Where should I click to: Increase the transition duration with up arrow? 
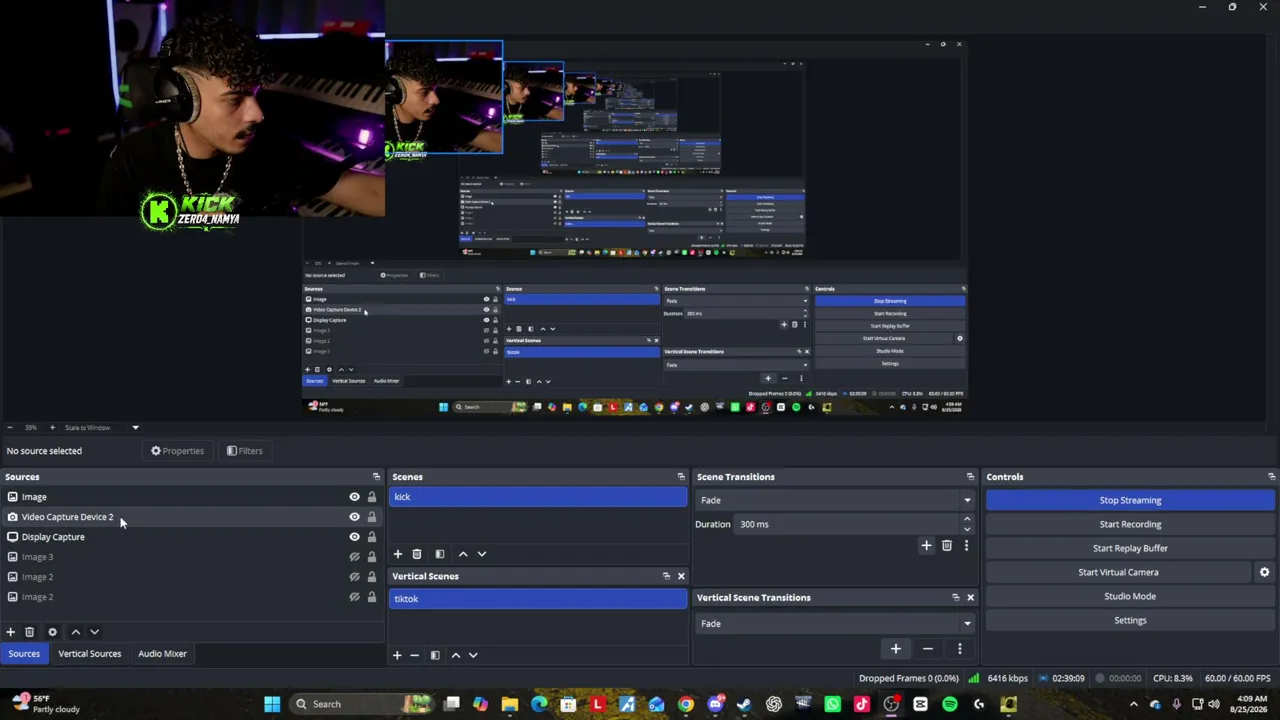[x=966, y=519]
